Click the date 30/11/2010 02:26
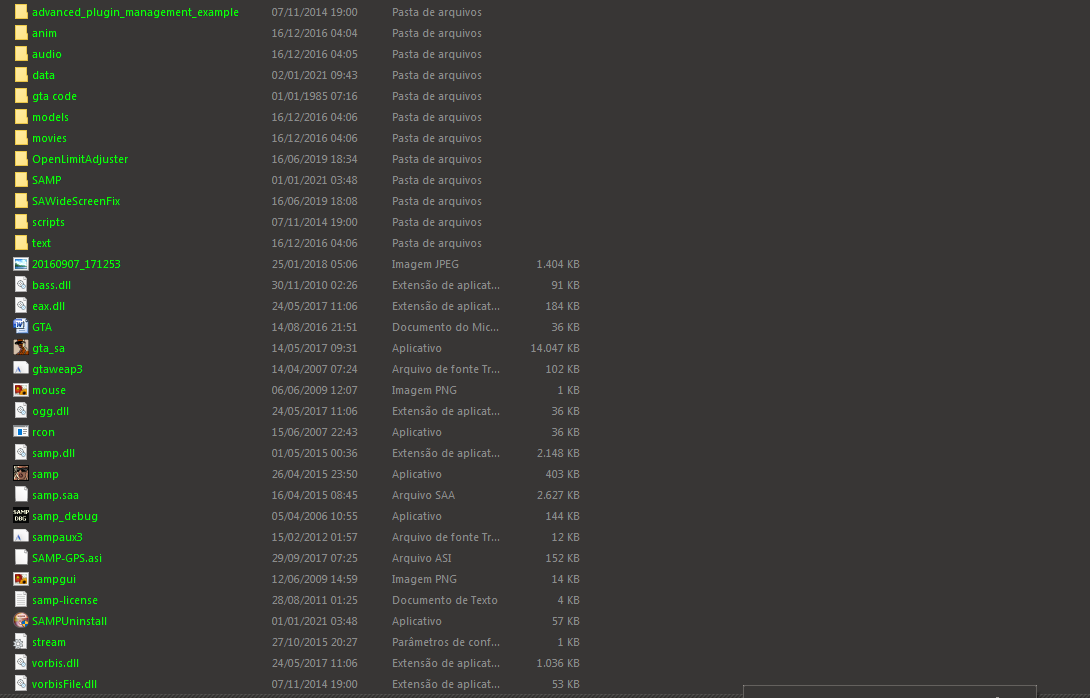Image resolution: width=1090 pixels, height=698 pixels. (314, 284)
